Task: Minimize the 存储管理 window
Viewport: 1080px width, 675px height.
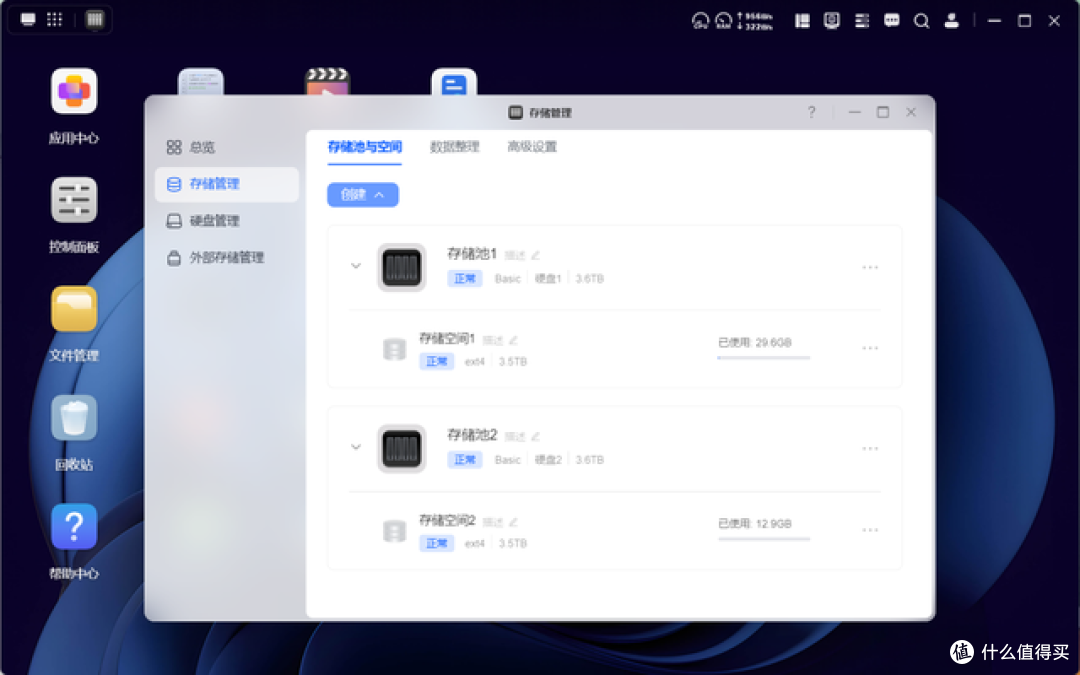Action: (855, 112)
